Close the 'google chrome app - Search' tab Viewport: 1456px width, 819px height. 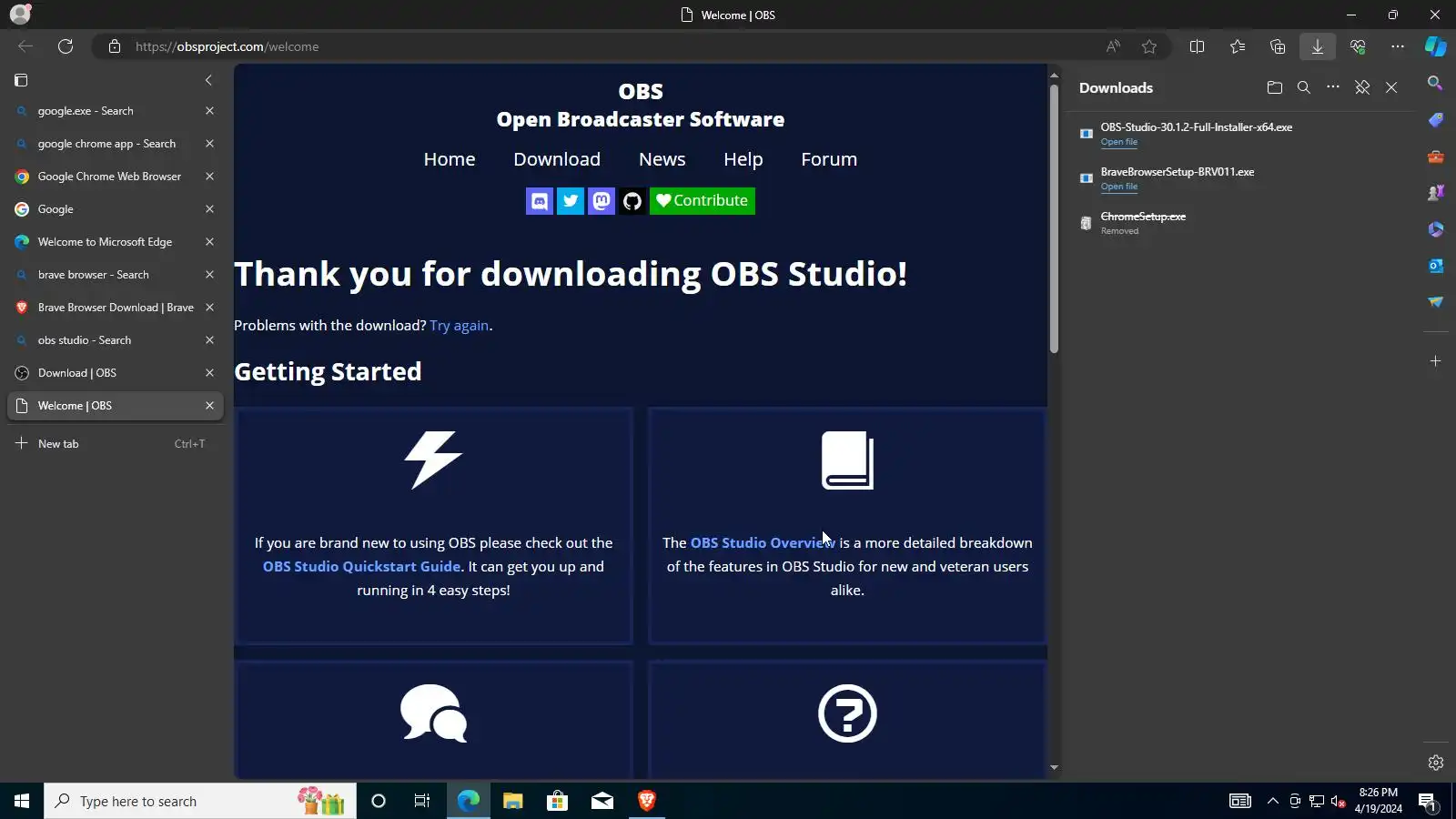tap(209, 144)
